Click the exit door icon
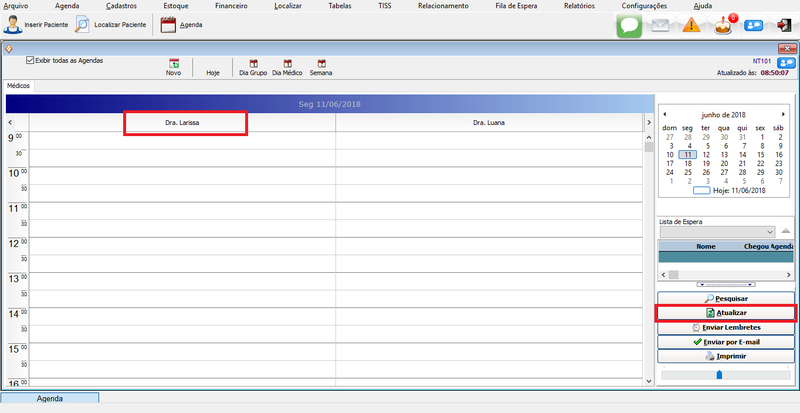800x413 pixels. click(782, 26)
